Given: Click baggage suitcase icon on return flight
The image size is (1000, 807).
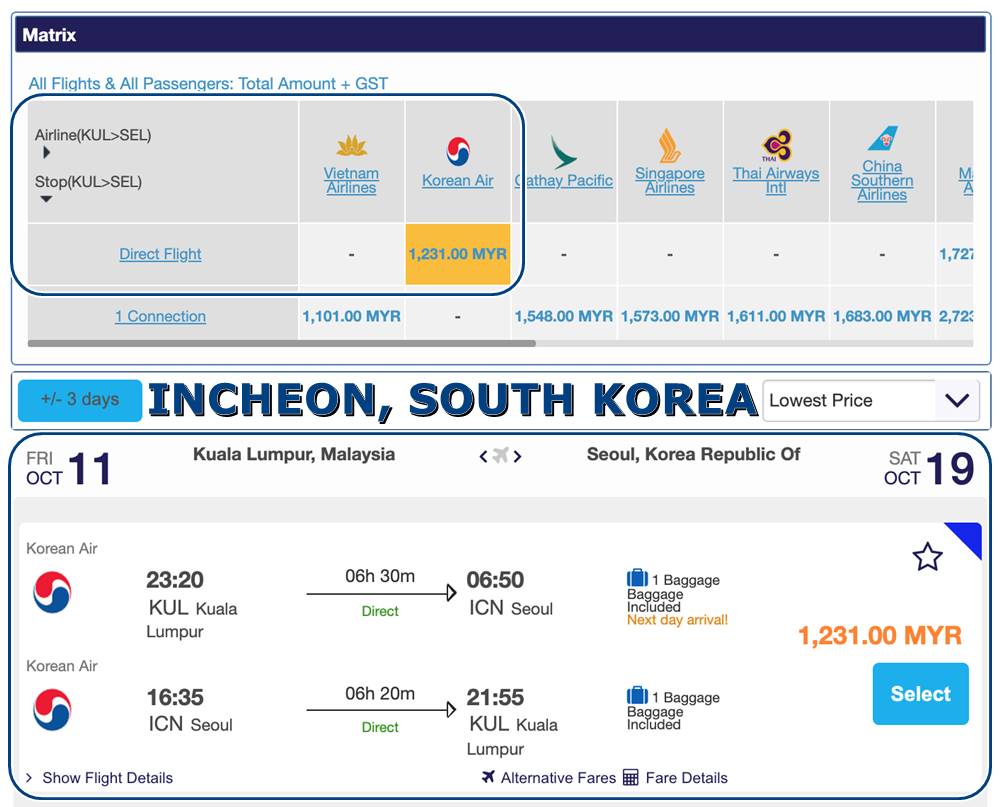Looking at the screenshot, I should (637, 695).
